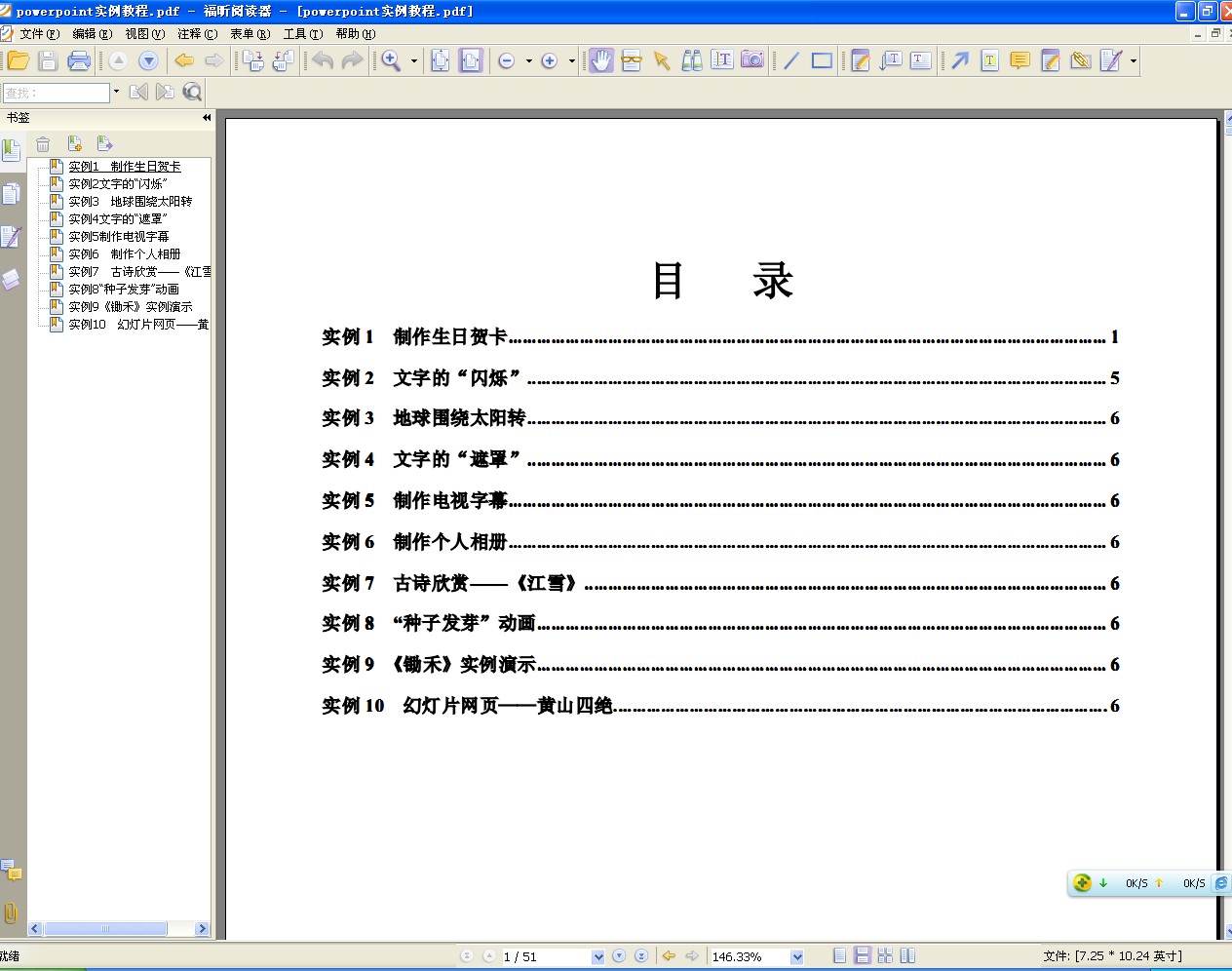Select the Select Text tool
1232x971 pixels.
tap(722, 59)
